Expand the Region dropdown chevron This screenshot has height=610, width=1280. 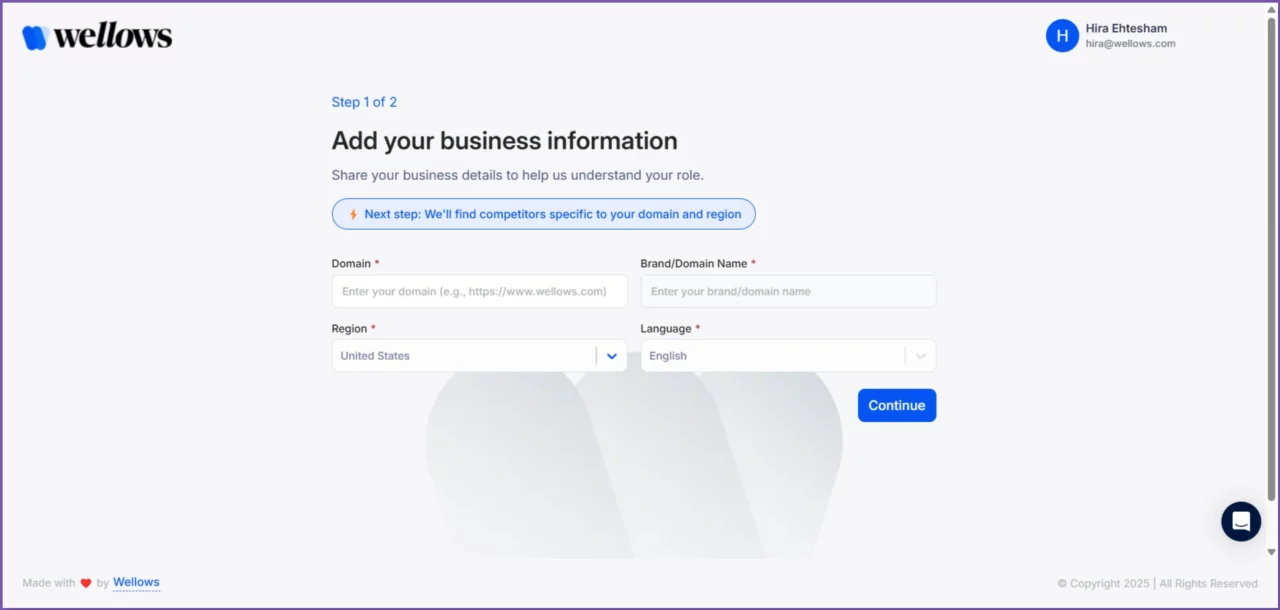[612, 356]
